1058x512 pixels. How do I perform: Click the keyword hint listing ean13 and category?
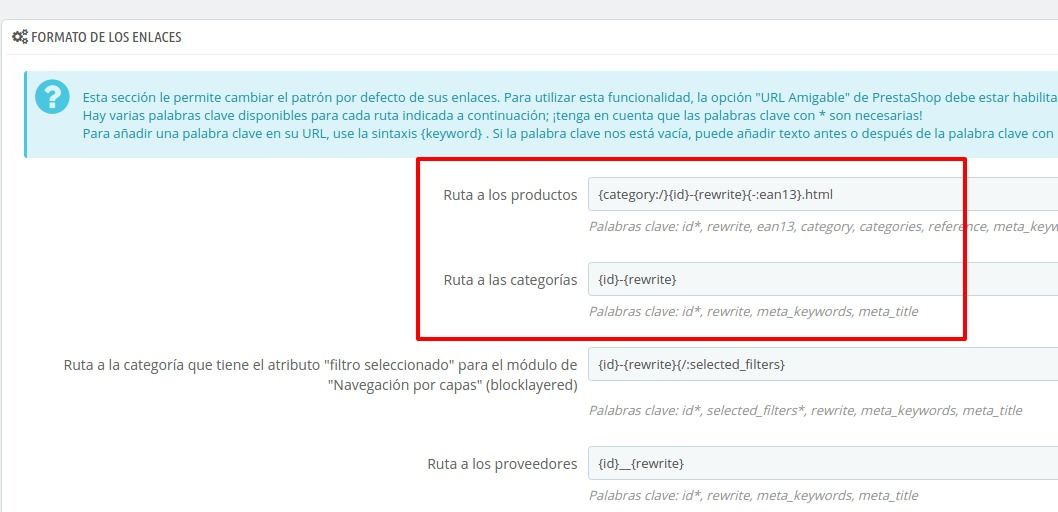(823, 227)
